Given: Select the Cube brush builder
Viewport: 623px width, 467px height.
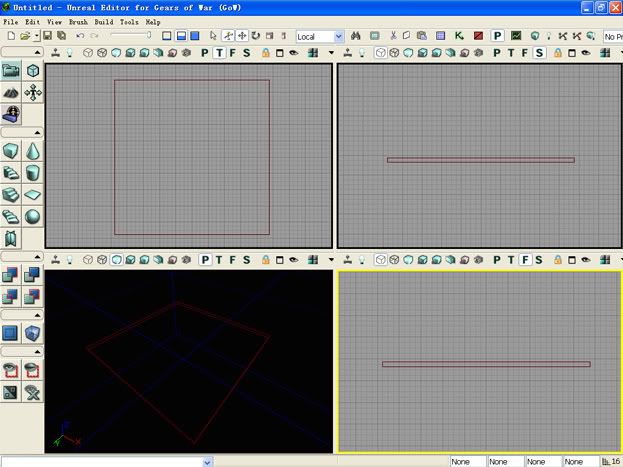Looking at the screenshot, I should point(11,151).
